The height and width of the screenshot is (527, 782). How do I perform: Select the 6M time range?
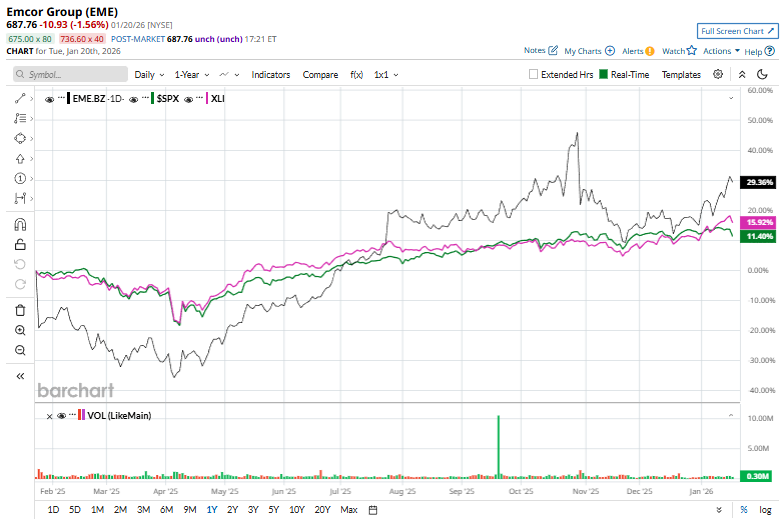[167, 510]
